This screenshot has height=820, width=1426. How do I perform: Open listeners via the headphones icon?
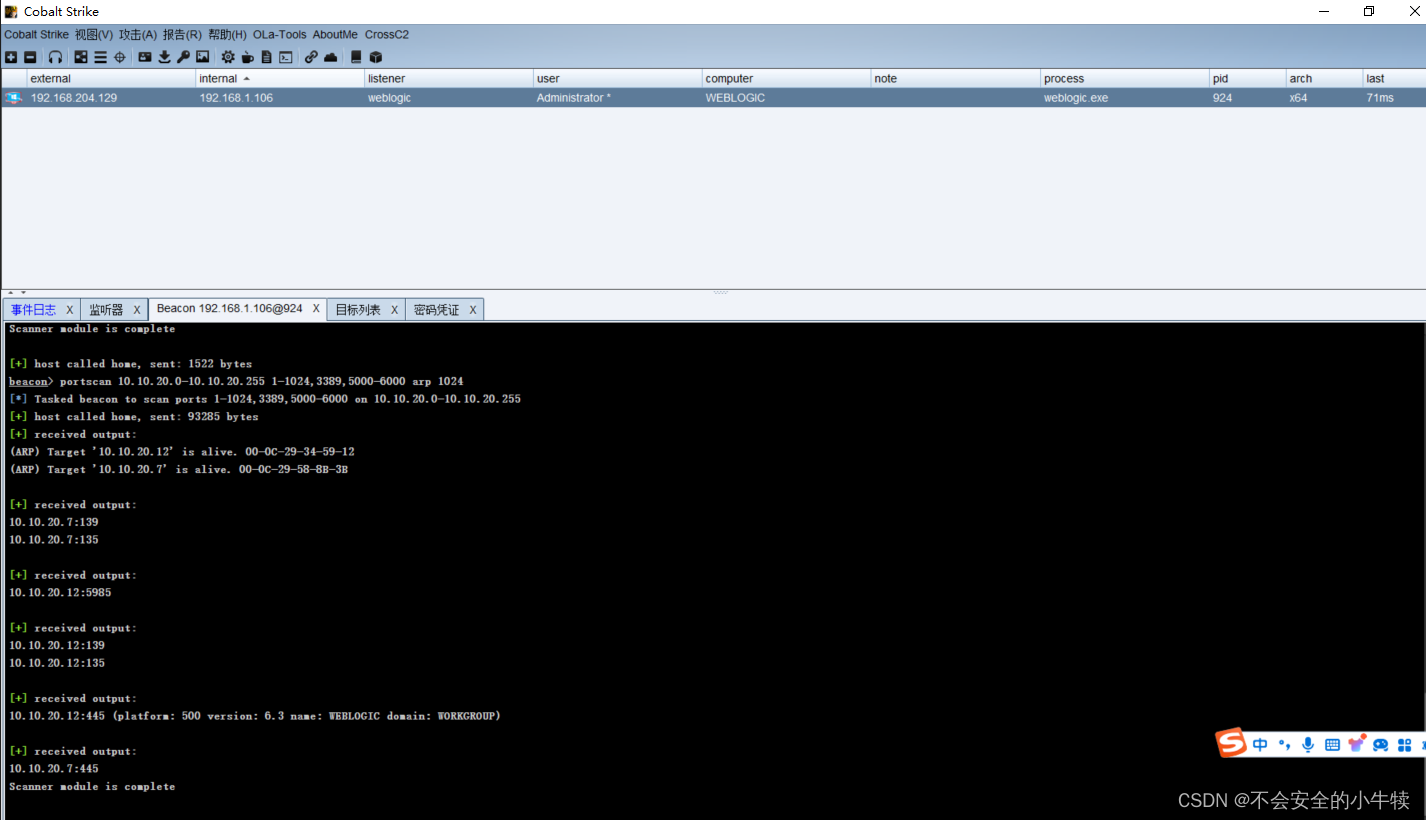[55, 57]
